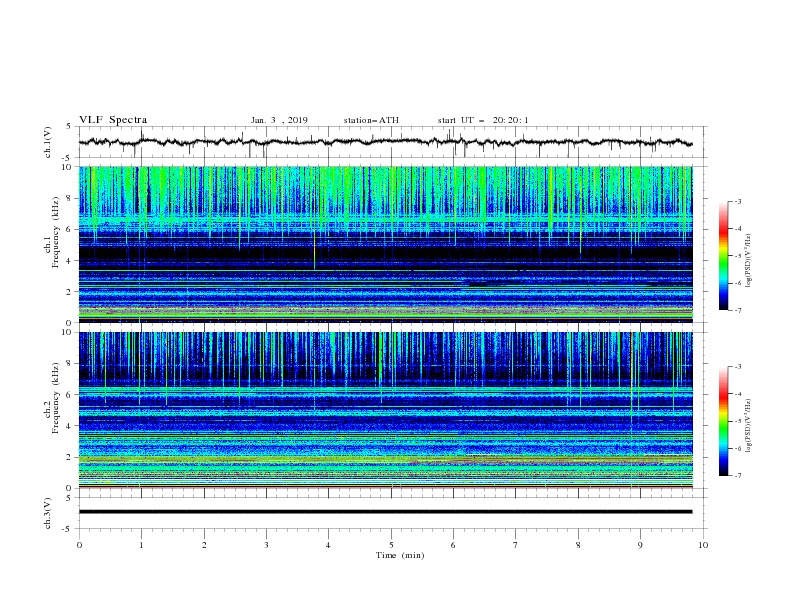Click time tick '9' on the bottom axis
Viewport: 792px width, 612px height.
tap(640, 545)
